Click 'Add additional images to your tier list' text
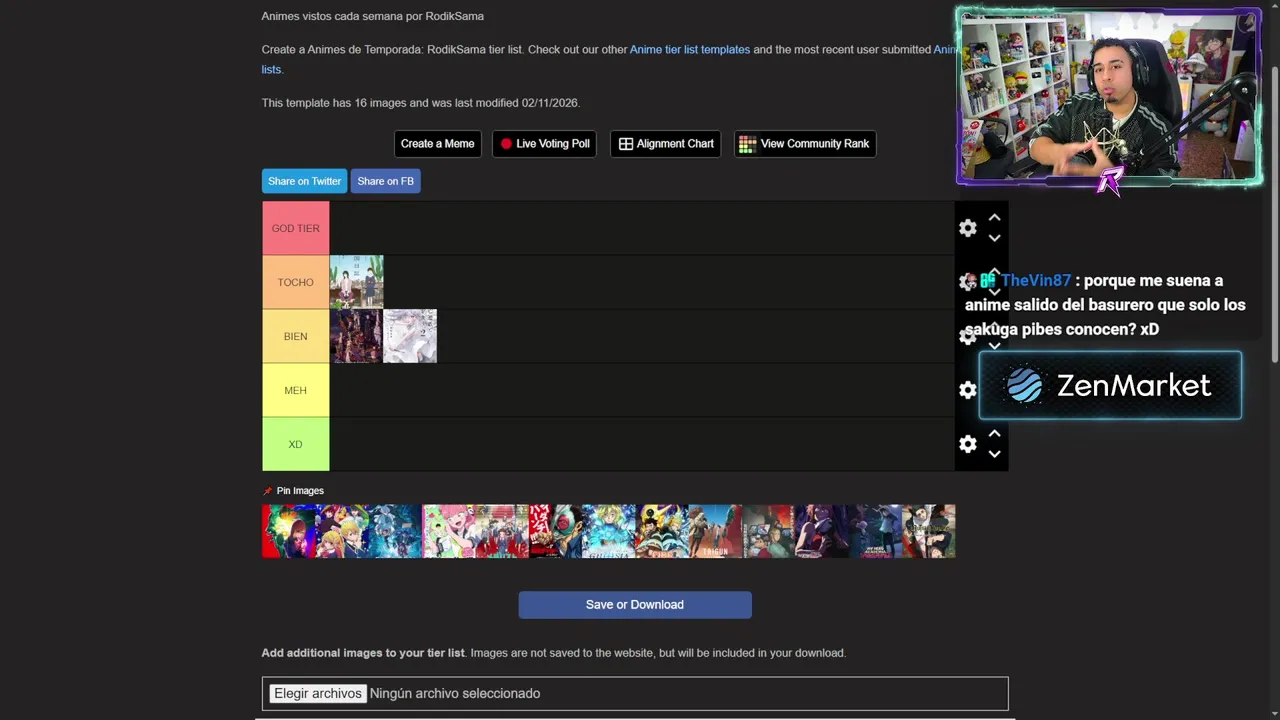Viewport: 1280px width, 720px height. click(363, 653)
